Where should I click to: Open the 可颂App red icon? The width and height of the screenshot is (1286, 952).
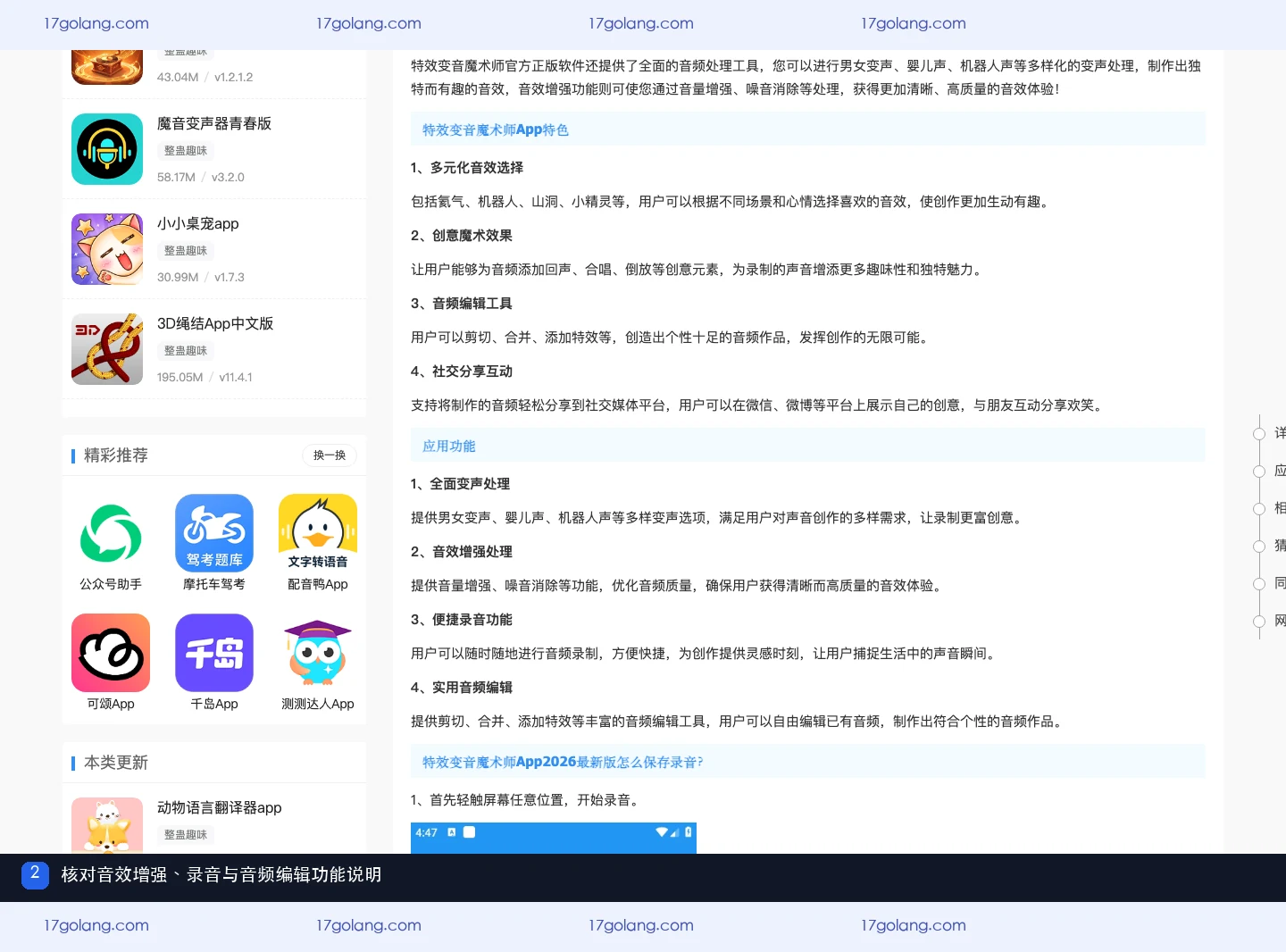click(x=111, y=653)
